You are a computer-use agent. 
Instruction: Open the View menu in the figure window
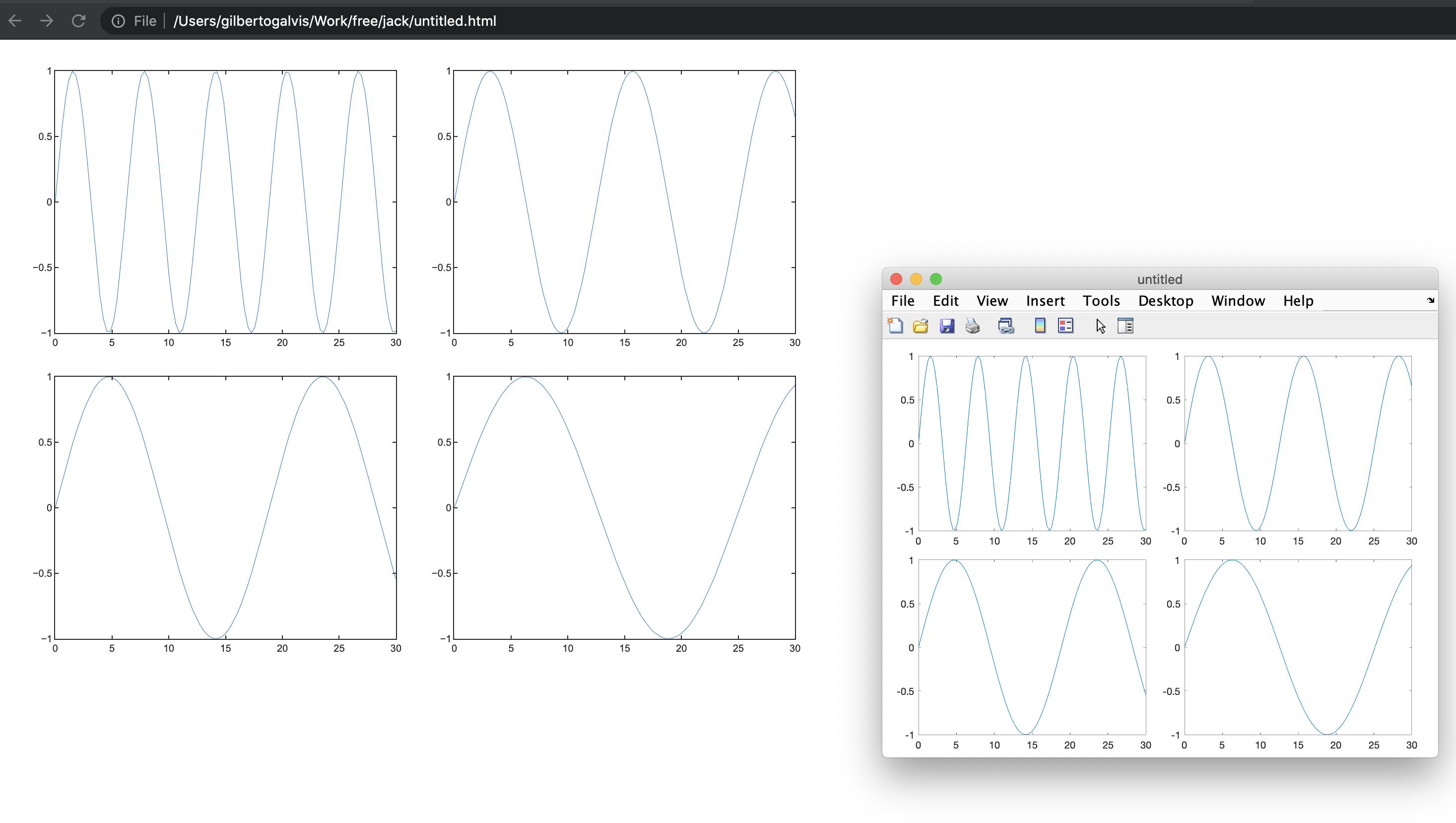tap(992, 301)
